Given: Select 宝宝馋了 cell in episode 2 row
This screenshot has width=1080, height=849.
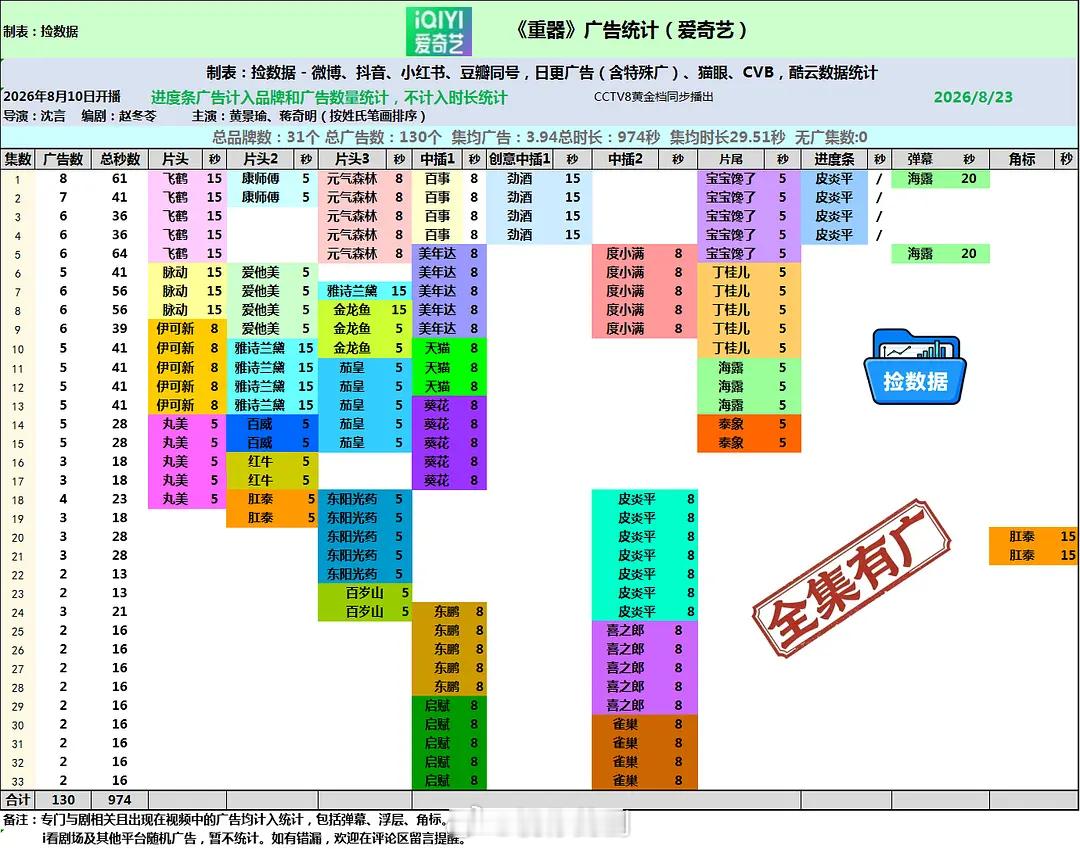Looking at the screenshot, I should tap(731, 197).
